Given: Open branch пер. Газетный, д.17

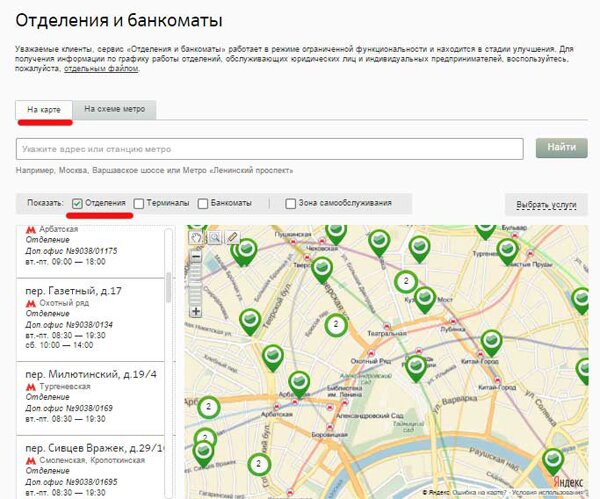Looking at the screenshot, I should [x=73, y=291].
